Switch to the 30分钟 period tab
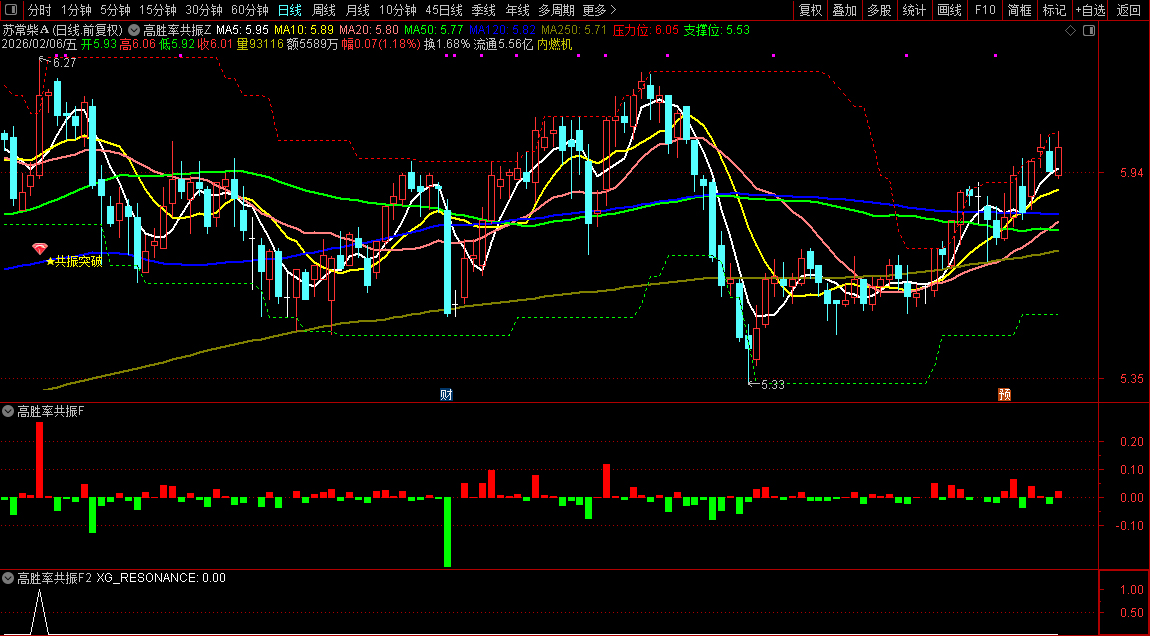The width and height of the screenshot is (1150, 636). 204,10
